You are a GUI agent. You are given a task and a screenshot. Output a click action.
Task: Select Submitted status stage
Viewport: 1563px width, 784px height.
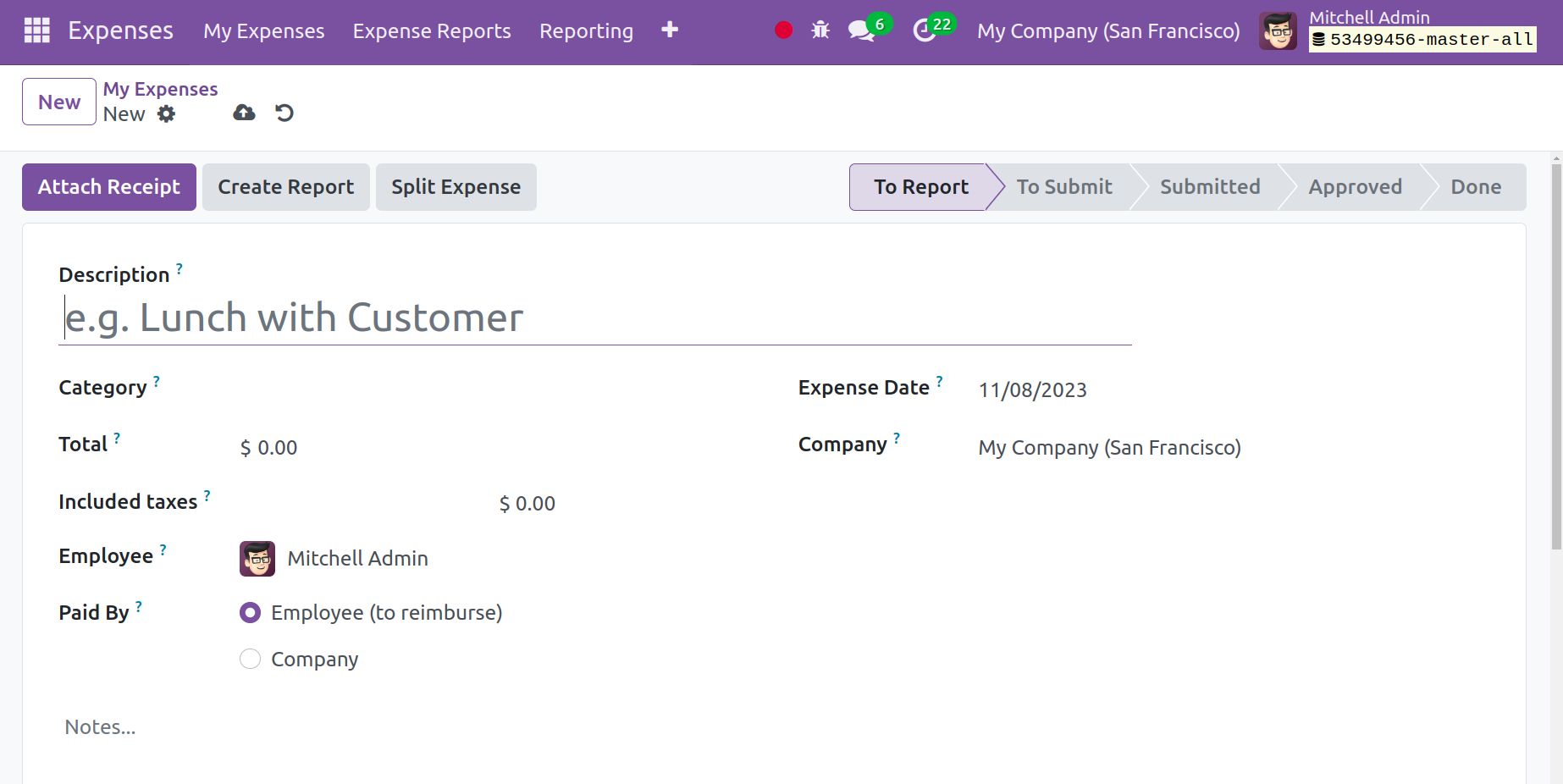pyautogui.click(x=1210, y=187)
